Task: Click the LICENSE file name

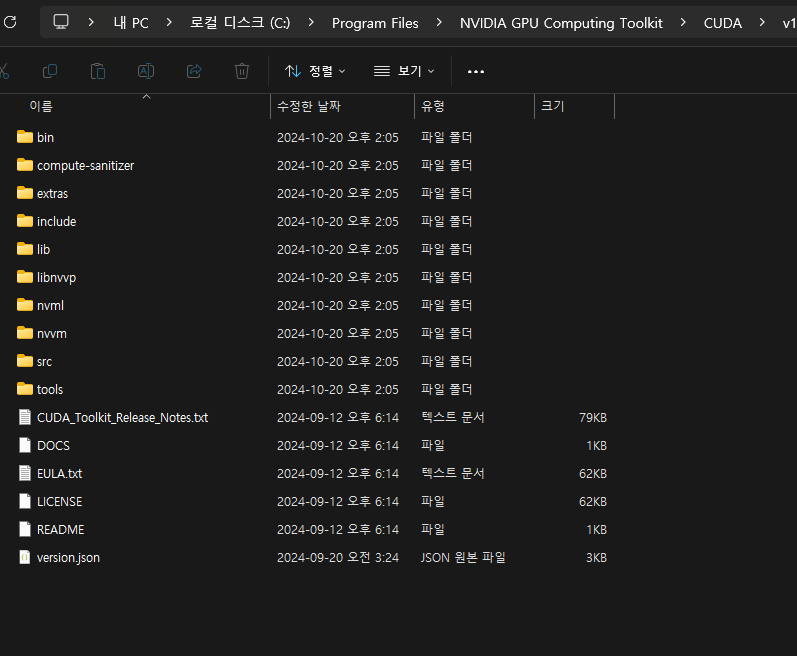Action: [59, 502]
